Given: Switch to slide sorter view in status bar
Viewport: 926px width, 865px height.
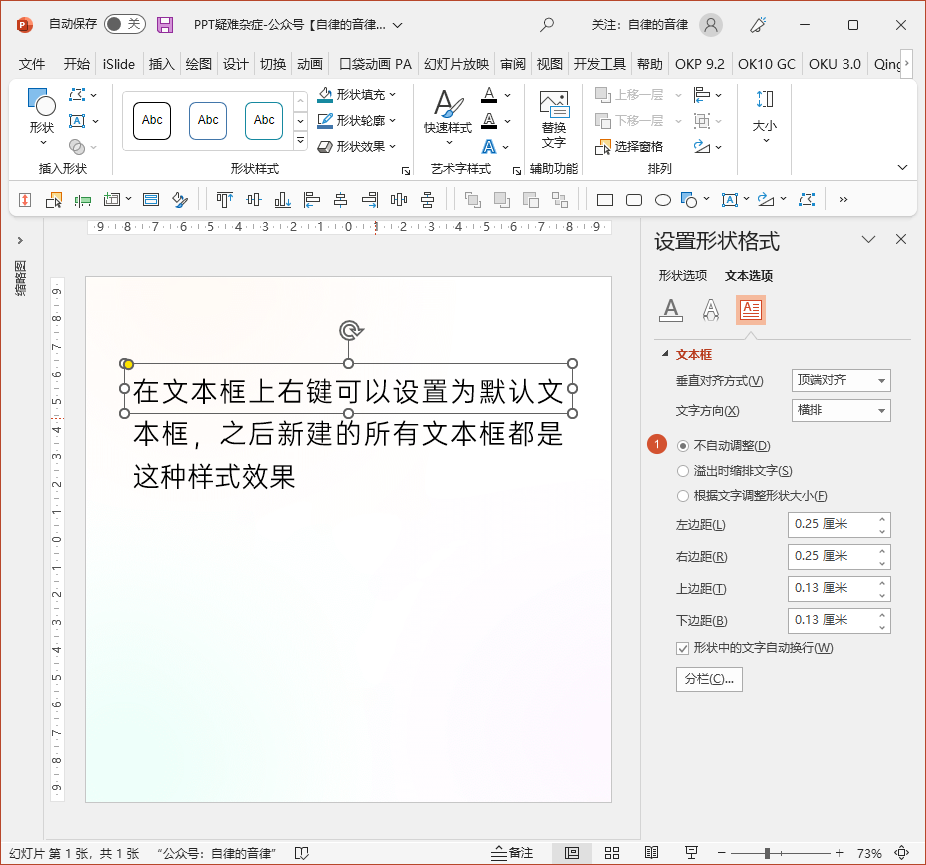Looking at the screenshot, I should click(612, 853).
